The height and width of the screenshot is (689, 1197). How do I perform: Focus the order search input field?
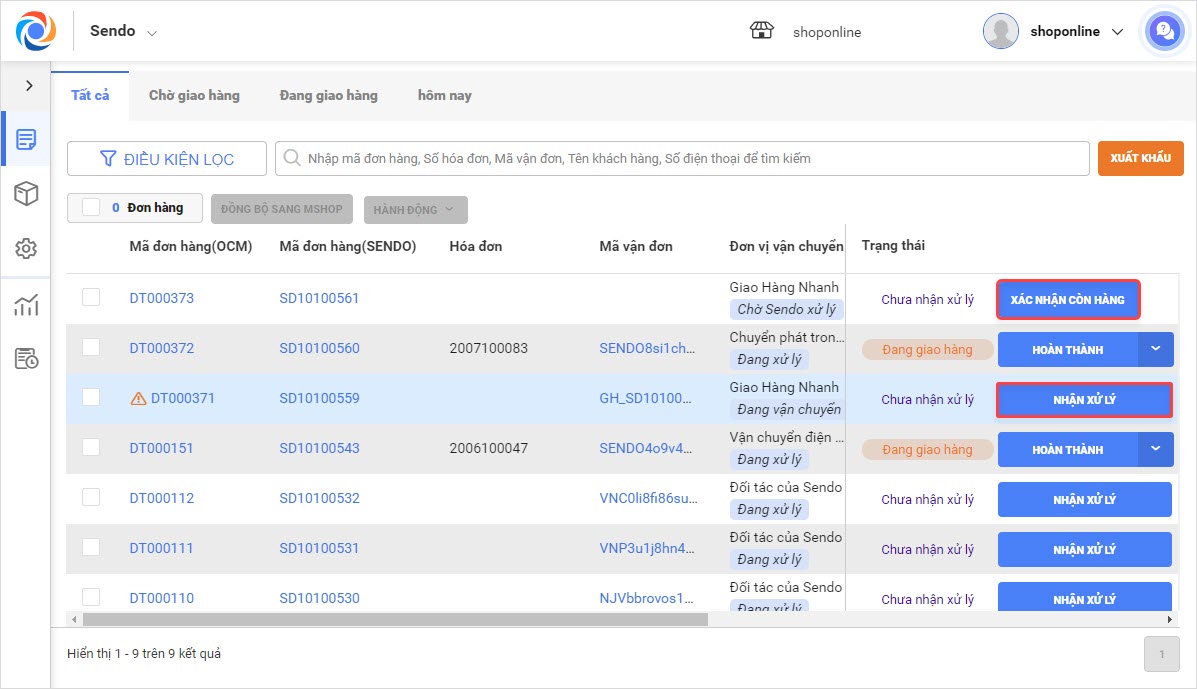pyautogui.click(x=690, y=158)
